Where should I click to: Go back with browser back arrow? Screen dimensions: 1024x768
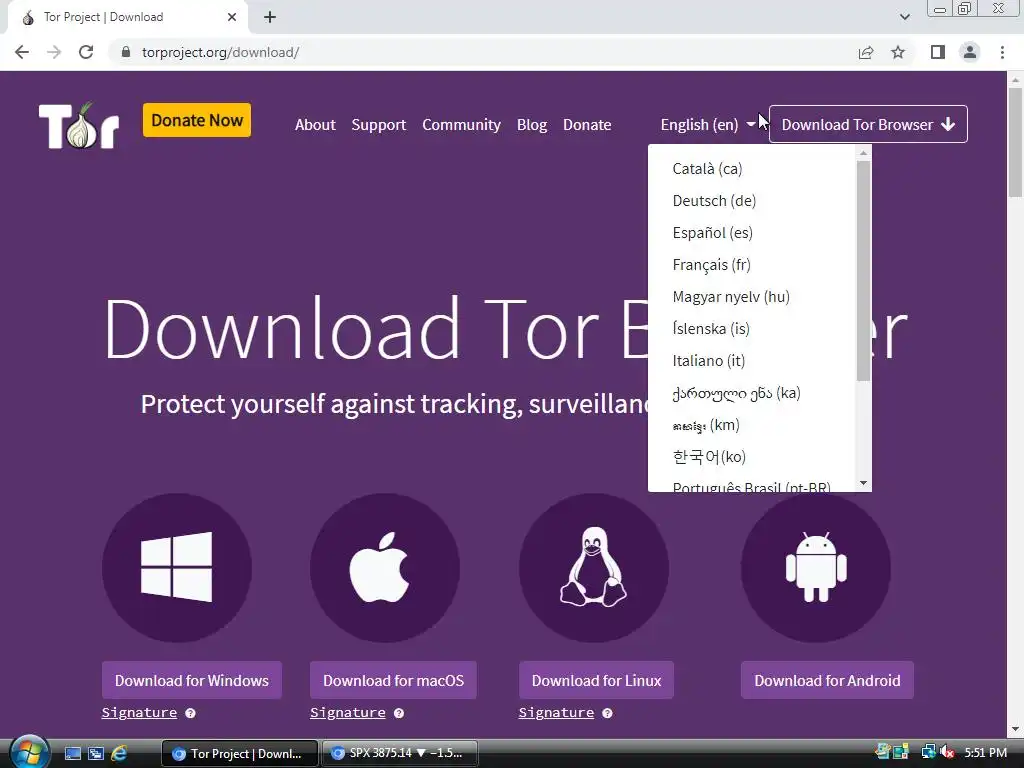click(x=22, y=52)
